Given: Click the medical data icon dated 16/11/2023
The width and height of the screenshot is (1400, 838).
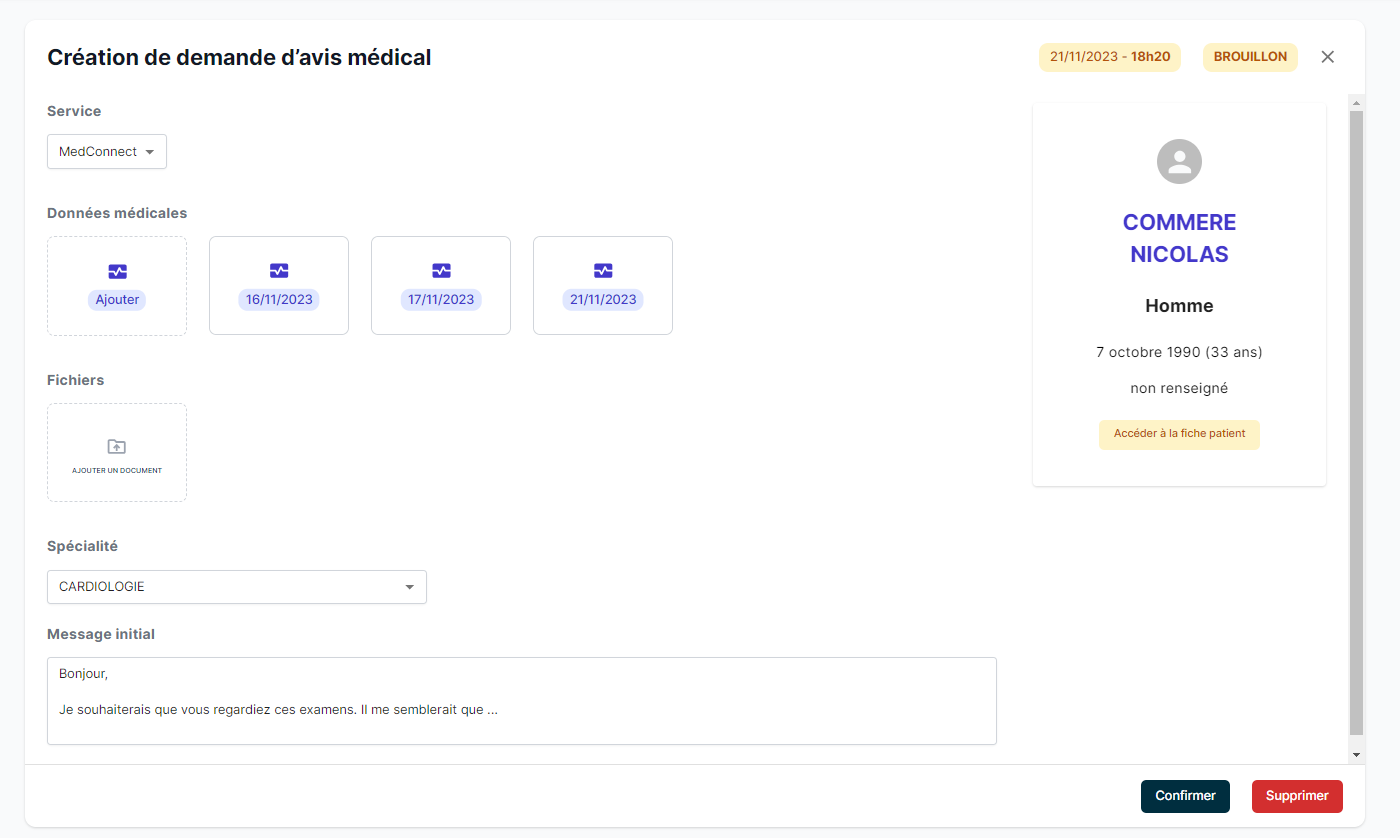Looking at the screenshot, I should click(279, 269).
